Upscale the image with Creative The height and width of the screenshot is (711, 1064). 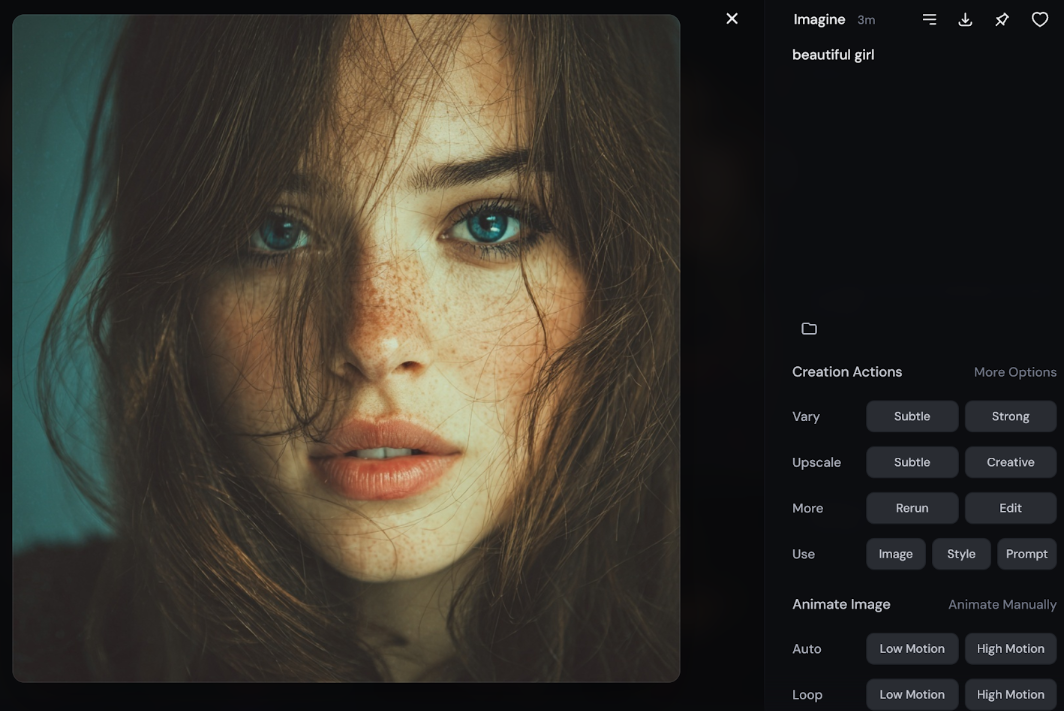click(x=1010, y=462)
